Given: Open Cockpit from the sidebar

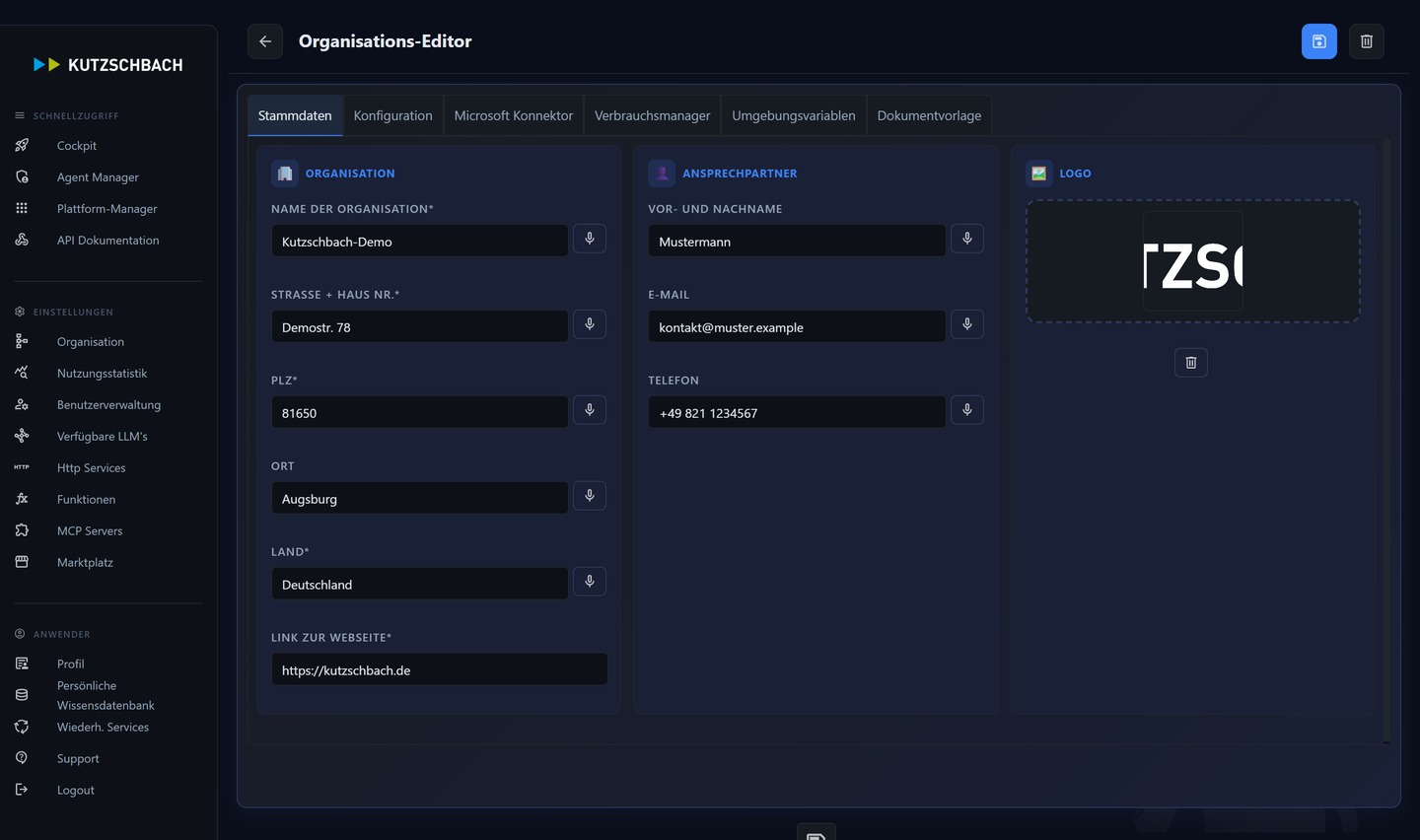Looking at the screenshot, I should point(77,146).
